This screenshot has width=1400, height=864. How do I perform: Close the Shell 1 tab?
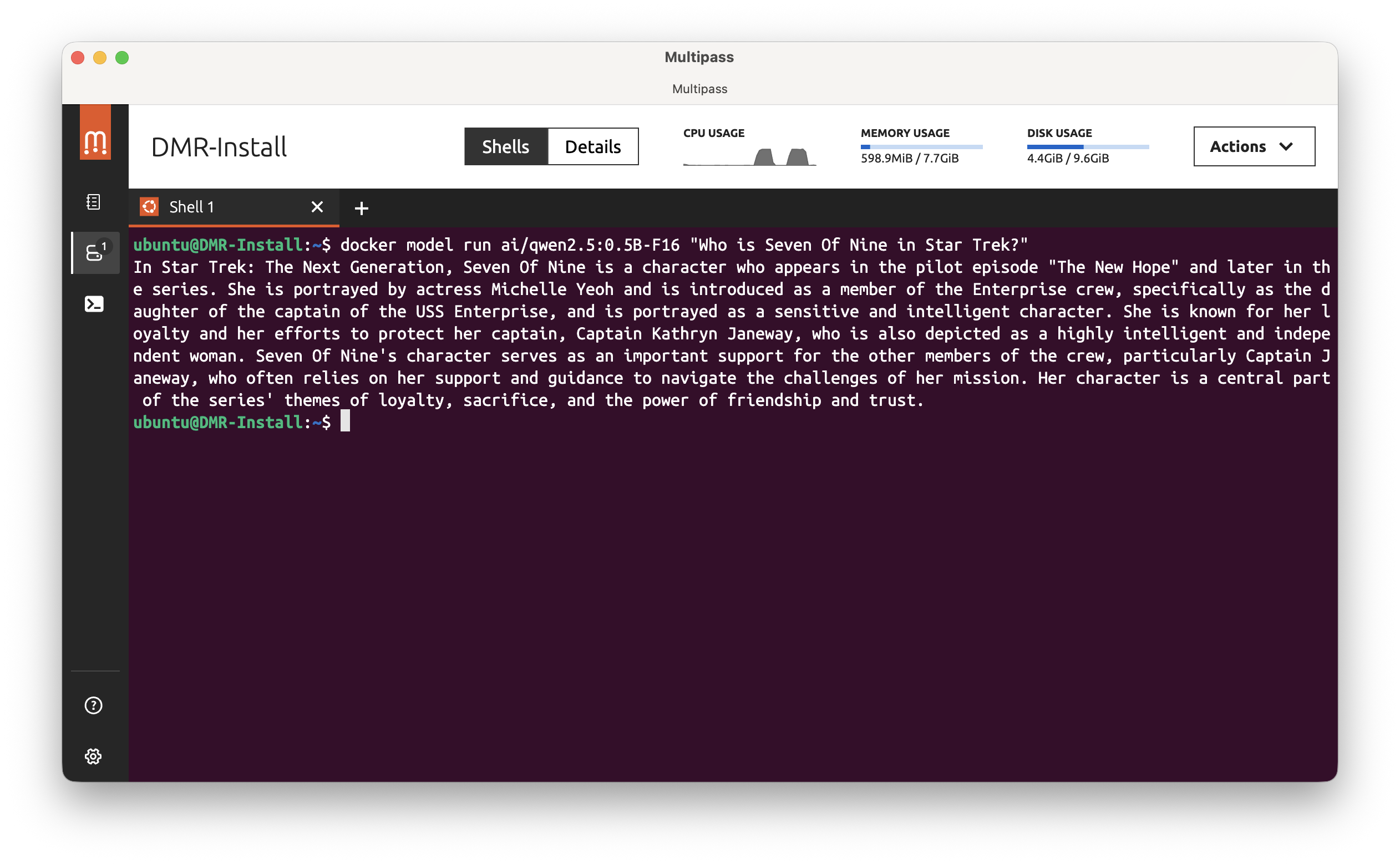pyautogui.click(x=317, y=207)
